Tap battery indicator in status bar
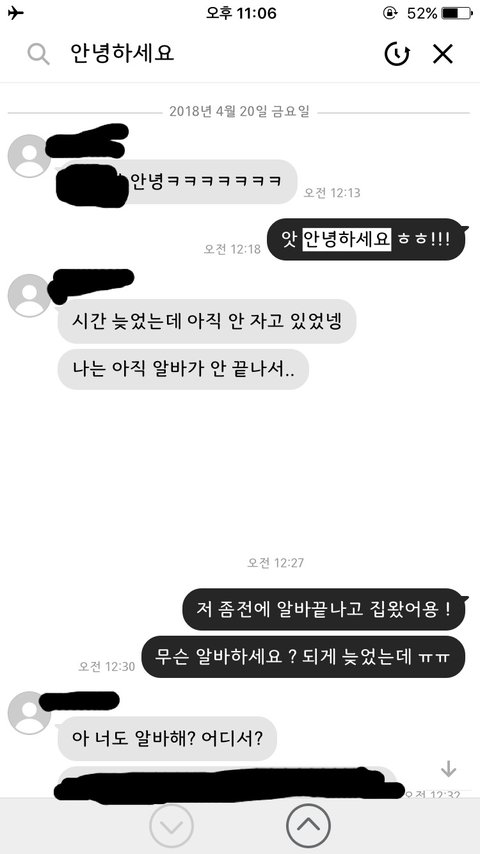The image size is (480, 854). click(x=457, y=13)
